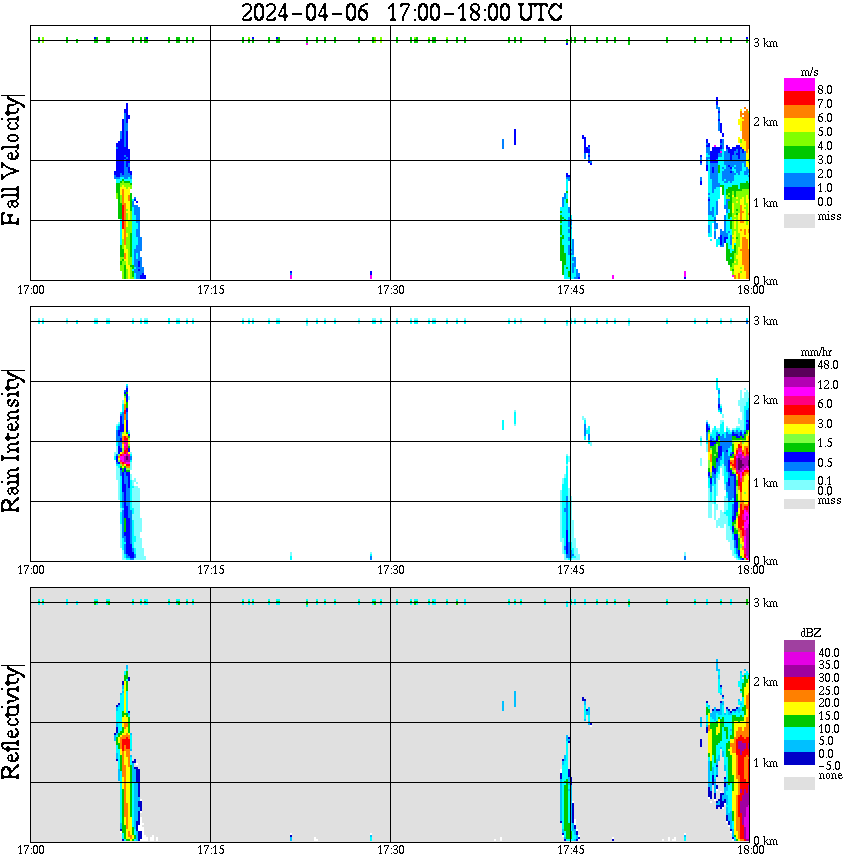Viewport: 850px width, 868px height.
Task: Select yellow swatch in m/s legend
Action: (799, 125)
